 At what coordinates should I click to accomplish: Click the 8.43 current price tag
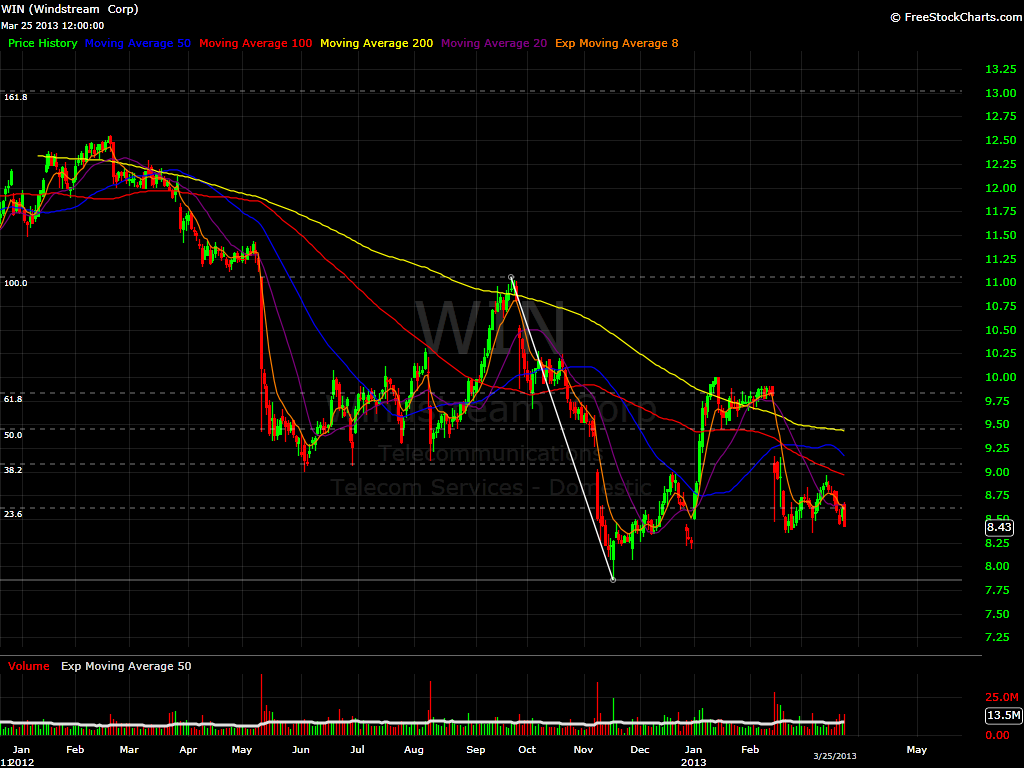(x=998, y=528)
